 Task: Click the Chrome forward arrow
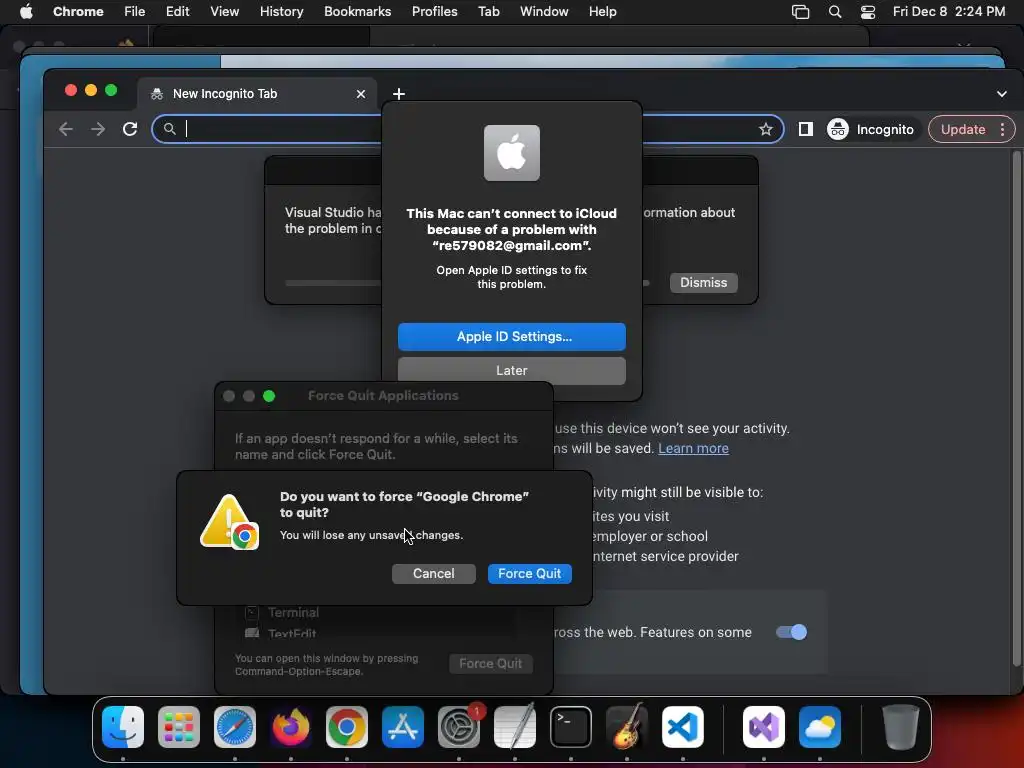[98, 129]
